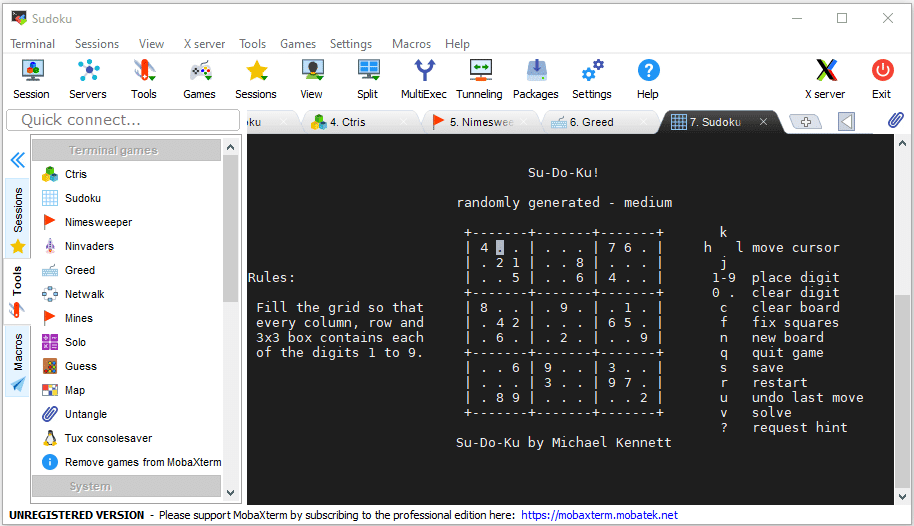Close the 7. Sudoku tab

point(764,121)
